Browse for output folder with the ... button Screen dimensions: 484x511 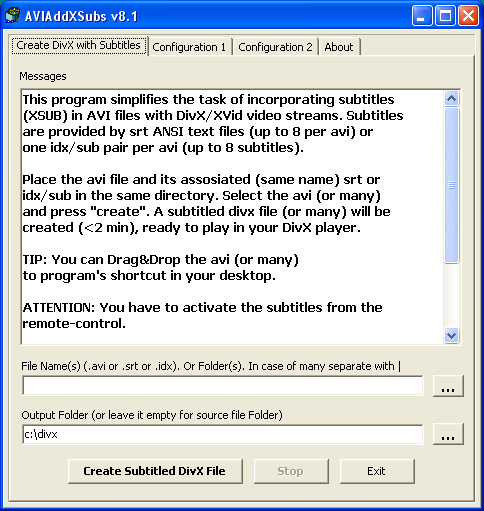coord(448,434)
